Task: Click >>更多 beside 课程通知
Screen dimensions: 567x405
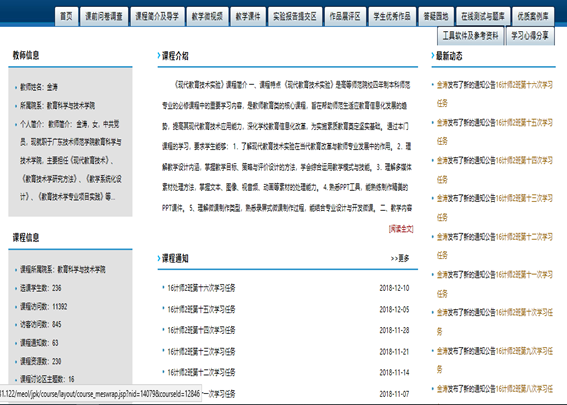Action: pyautogui.click(x=400, y=259)
